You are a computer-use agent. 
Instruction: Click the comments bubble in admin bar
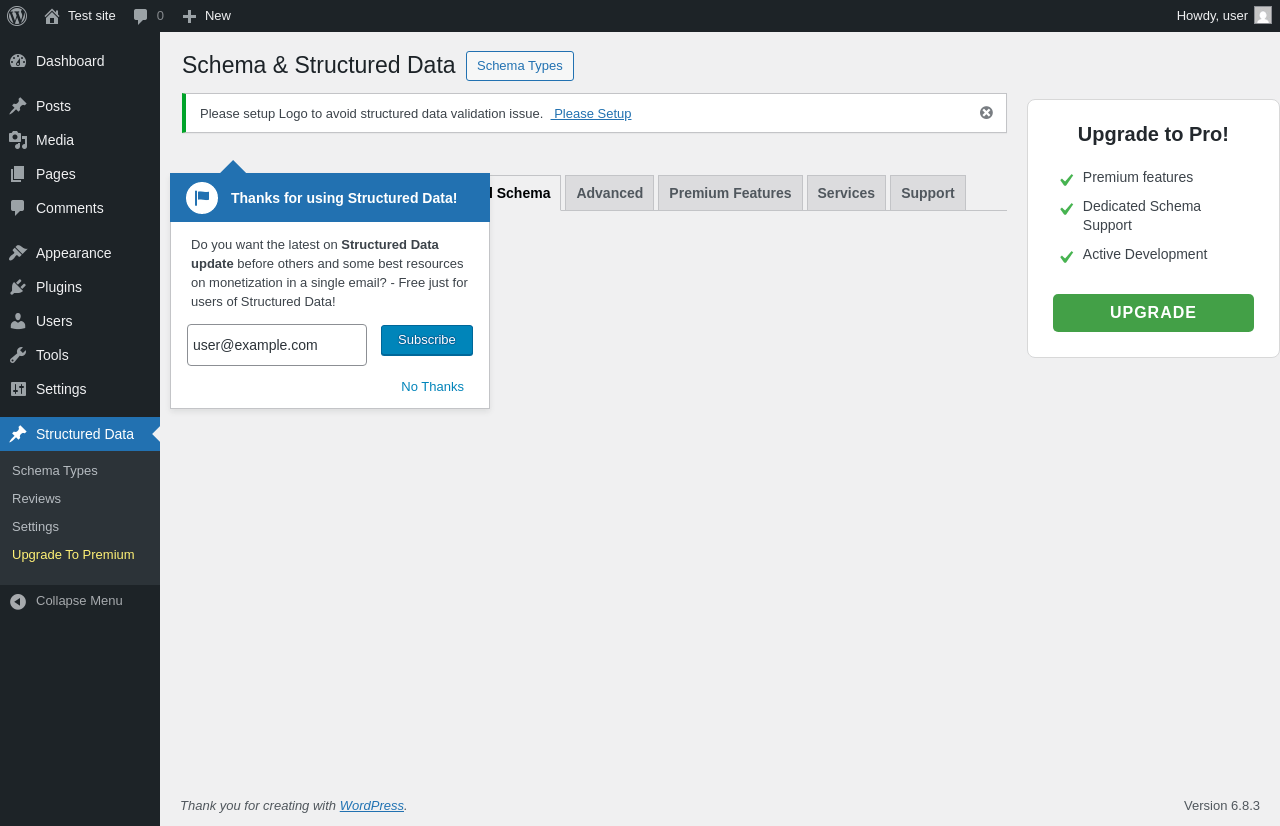tap(141, 16)
